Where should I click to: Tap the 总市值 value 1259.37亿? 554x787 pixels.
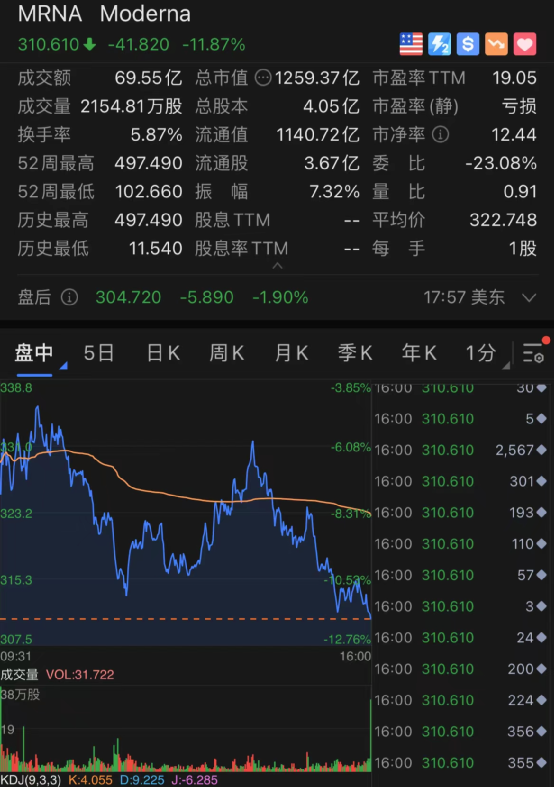click(317, 78)
